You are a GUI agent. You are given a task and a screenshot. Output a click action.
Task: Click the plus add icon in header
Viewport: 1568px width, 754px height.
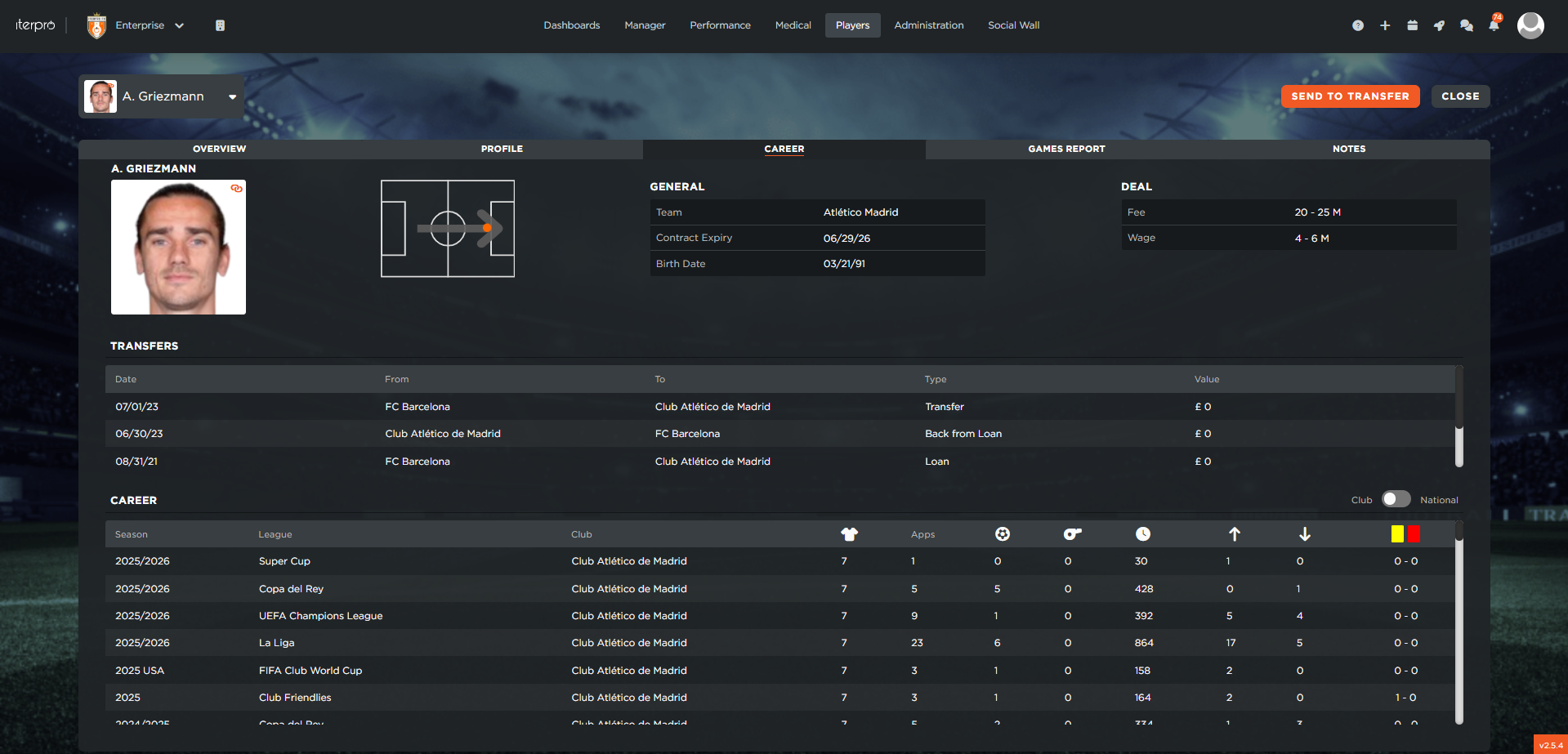(x=1385, y=25)
